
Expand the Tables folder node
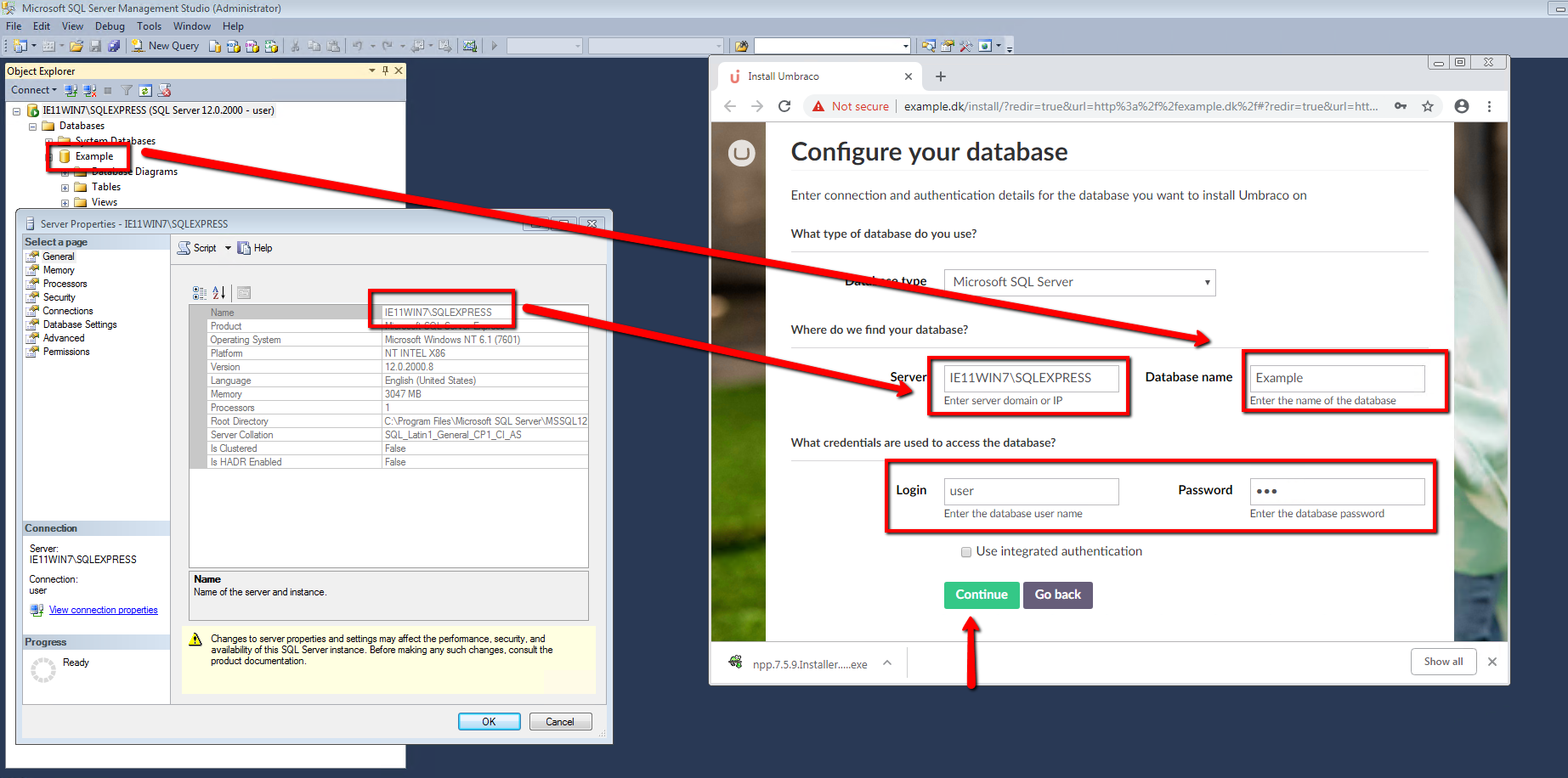click(x=65, y=188)
